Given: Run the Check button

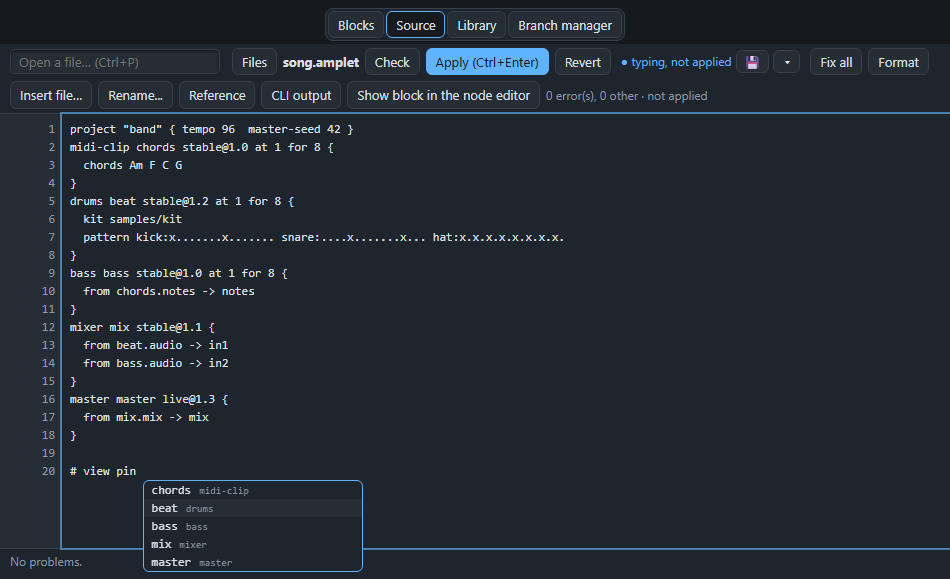Looking at the screenshot, I should pyautogui.click(x=392, y=62).
